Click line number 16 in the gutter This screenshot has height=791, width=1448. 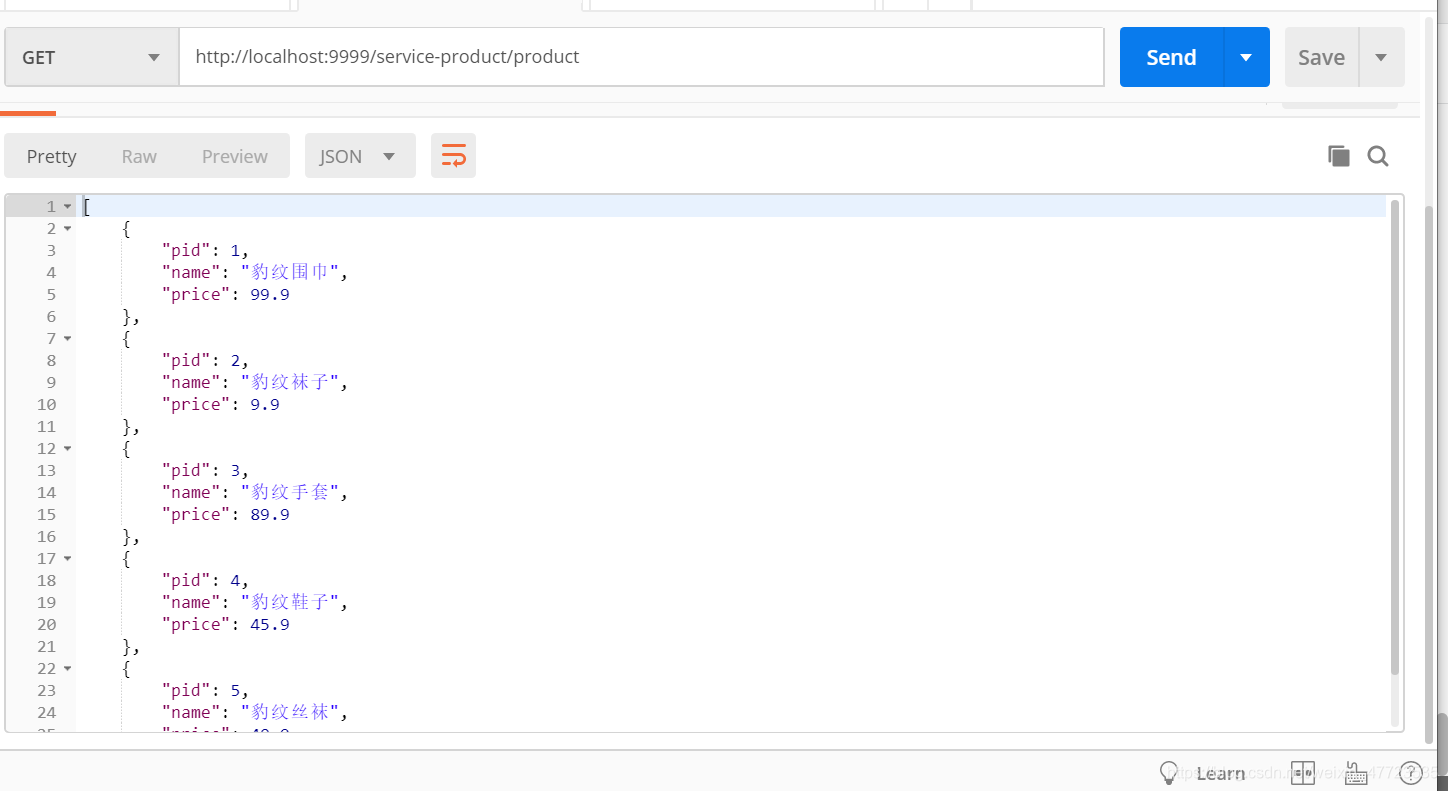47,536
